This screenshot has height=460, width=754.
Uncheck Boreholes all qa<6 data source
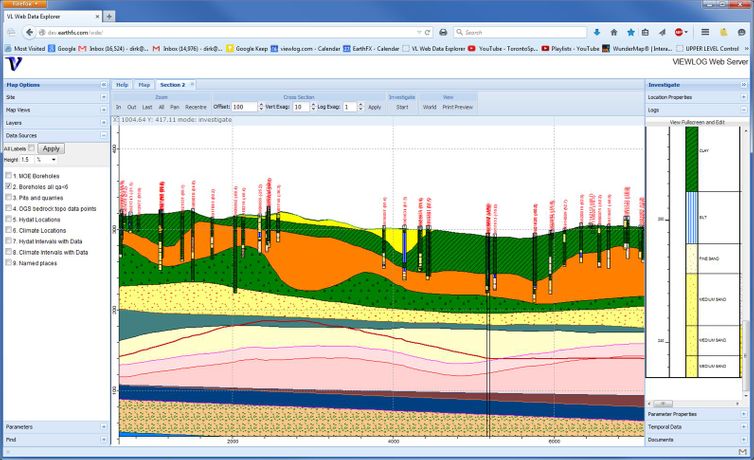(9, 187)
